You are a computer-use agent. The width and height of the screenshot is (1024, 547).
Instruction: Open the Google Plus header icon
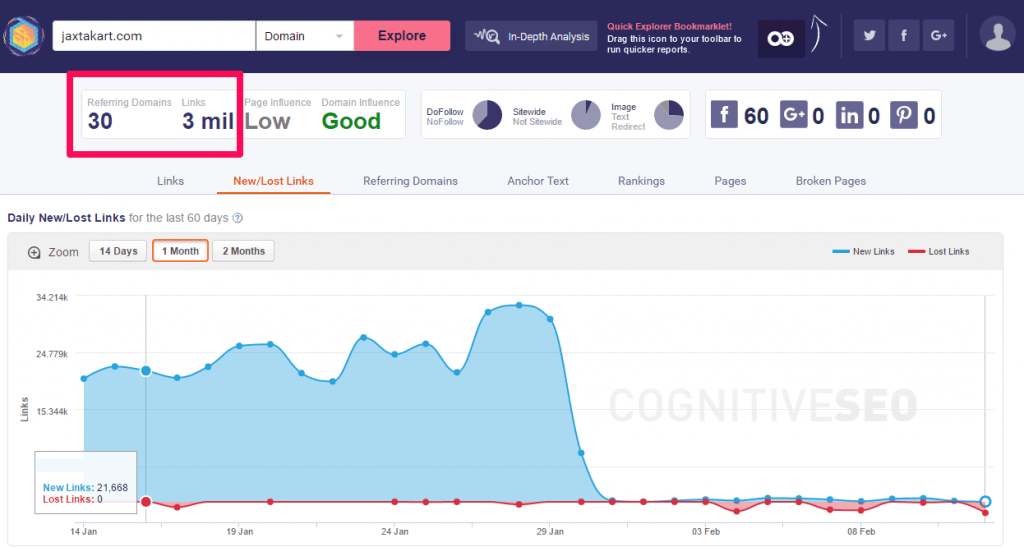(x=938, y=35)
